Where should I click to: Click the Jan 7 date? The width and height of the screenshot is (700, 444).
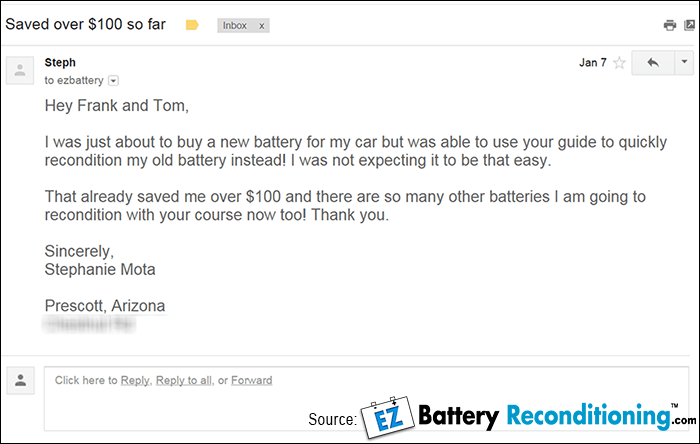pyautogui.click(x=592, y=63)
